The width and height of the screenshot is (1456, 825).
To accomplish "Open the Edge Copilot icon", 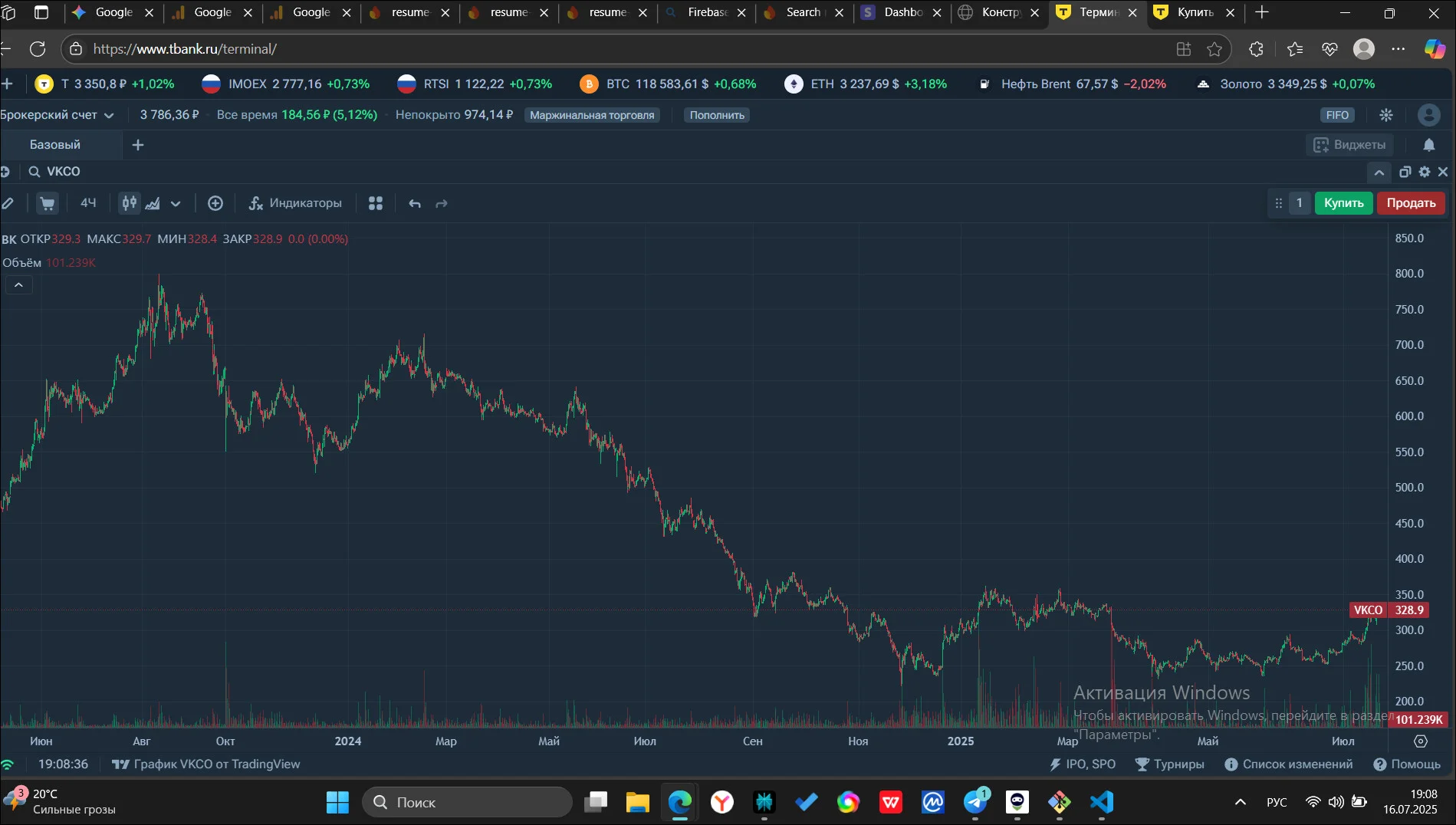I will point(1435,49).
